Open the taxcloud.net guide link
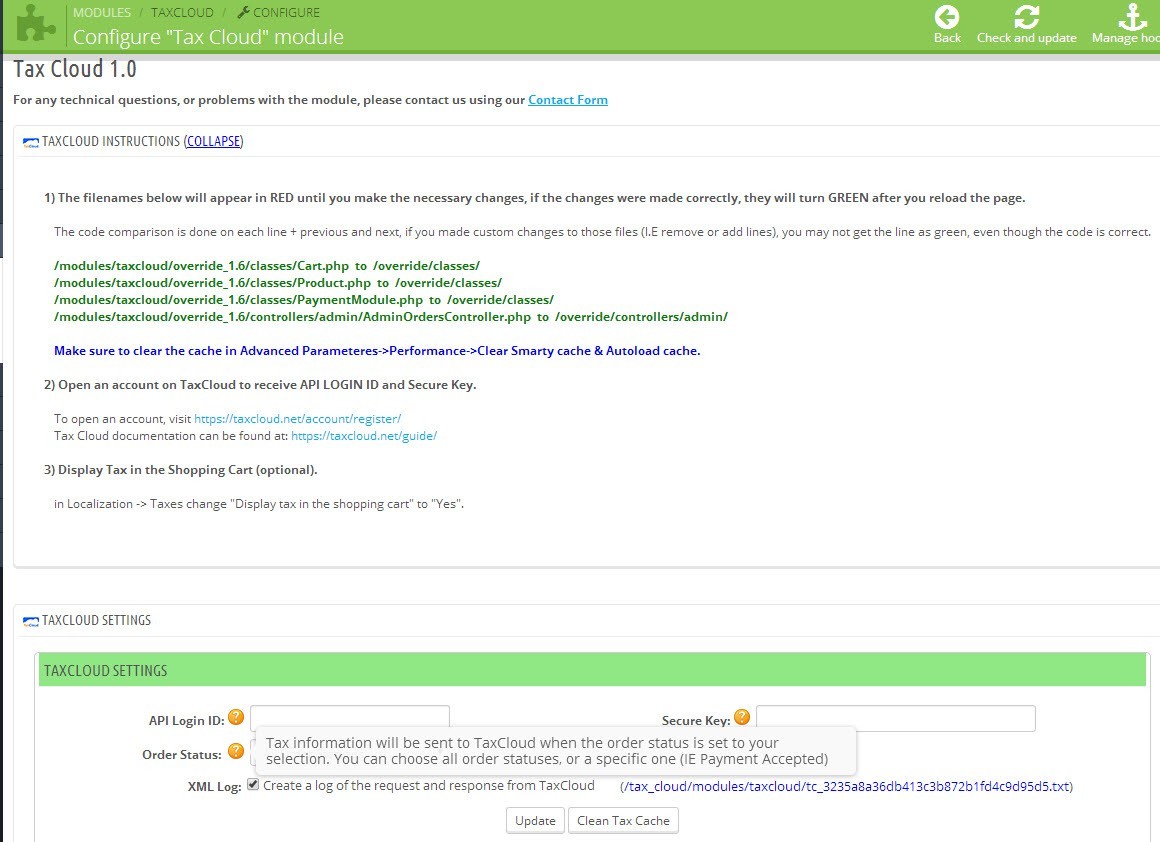 pyautogui.click(x=364, y=436)
